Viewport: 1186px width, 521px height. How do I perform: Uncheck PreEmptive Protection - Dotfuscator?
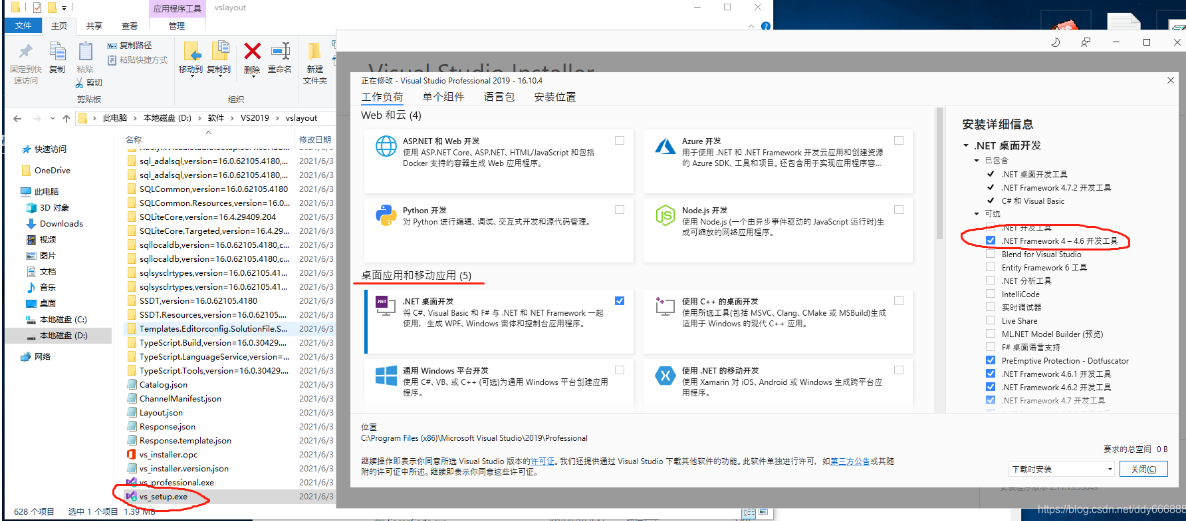(991, 361)
